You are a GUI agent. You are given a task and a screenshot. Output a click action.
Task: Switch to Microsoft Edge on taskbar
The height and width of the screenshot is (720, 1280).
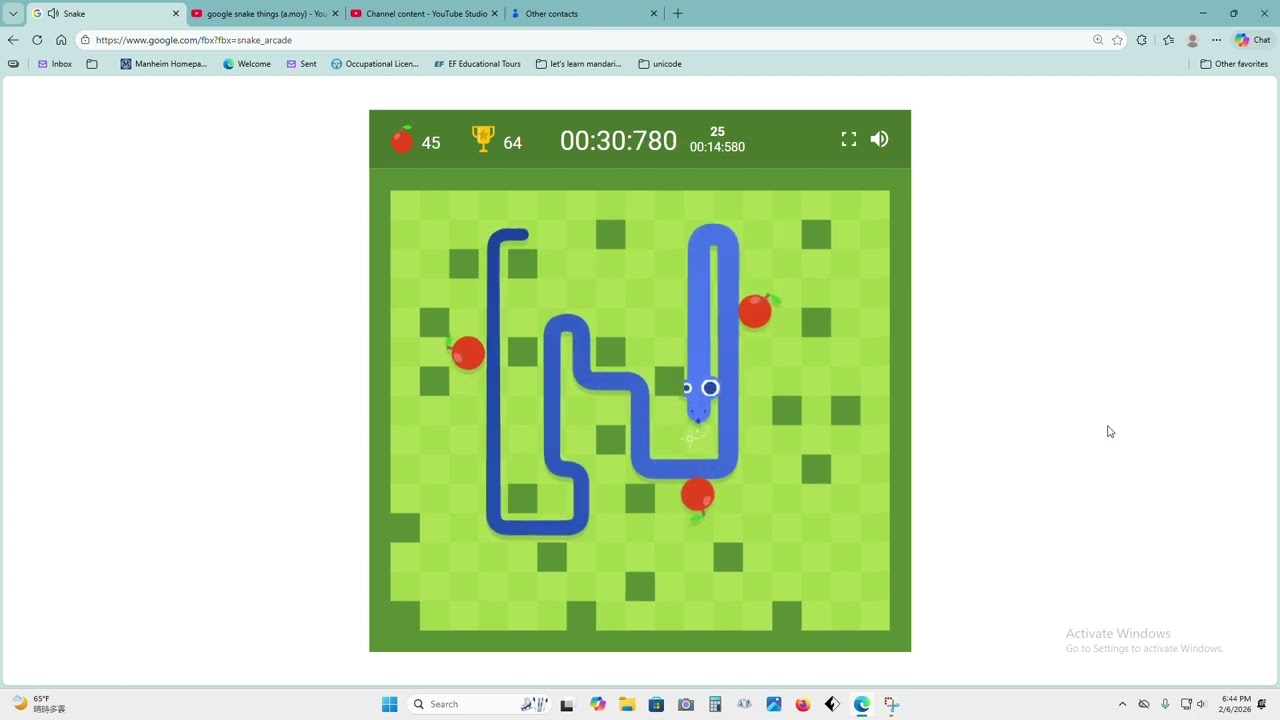[x=862, y=704]
